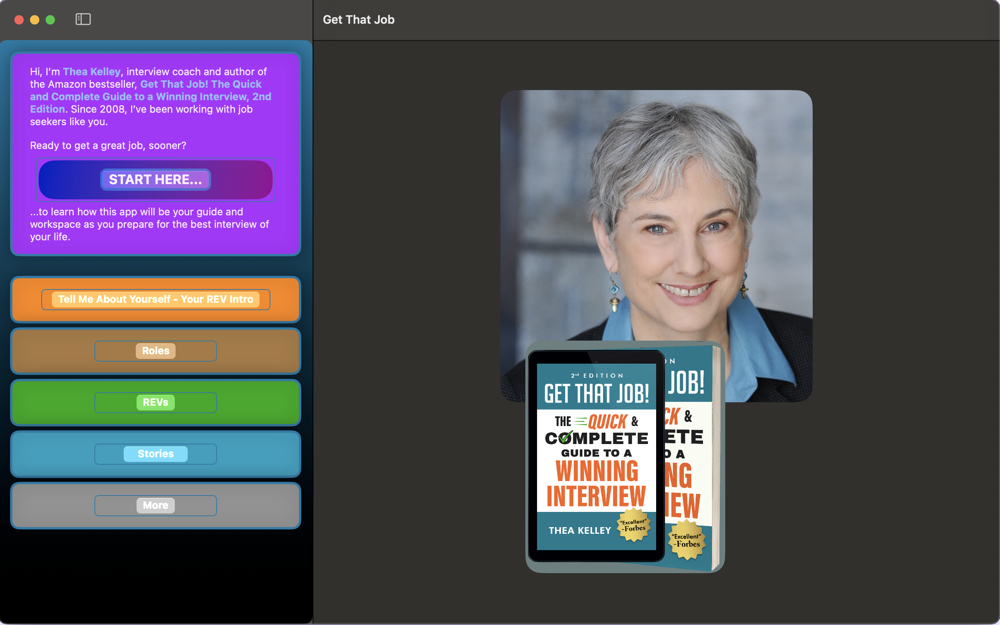1000x625 pixels.
Task: Maximize the window with the green button
Action: click(50, 20)
